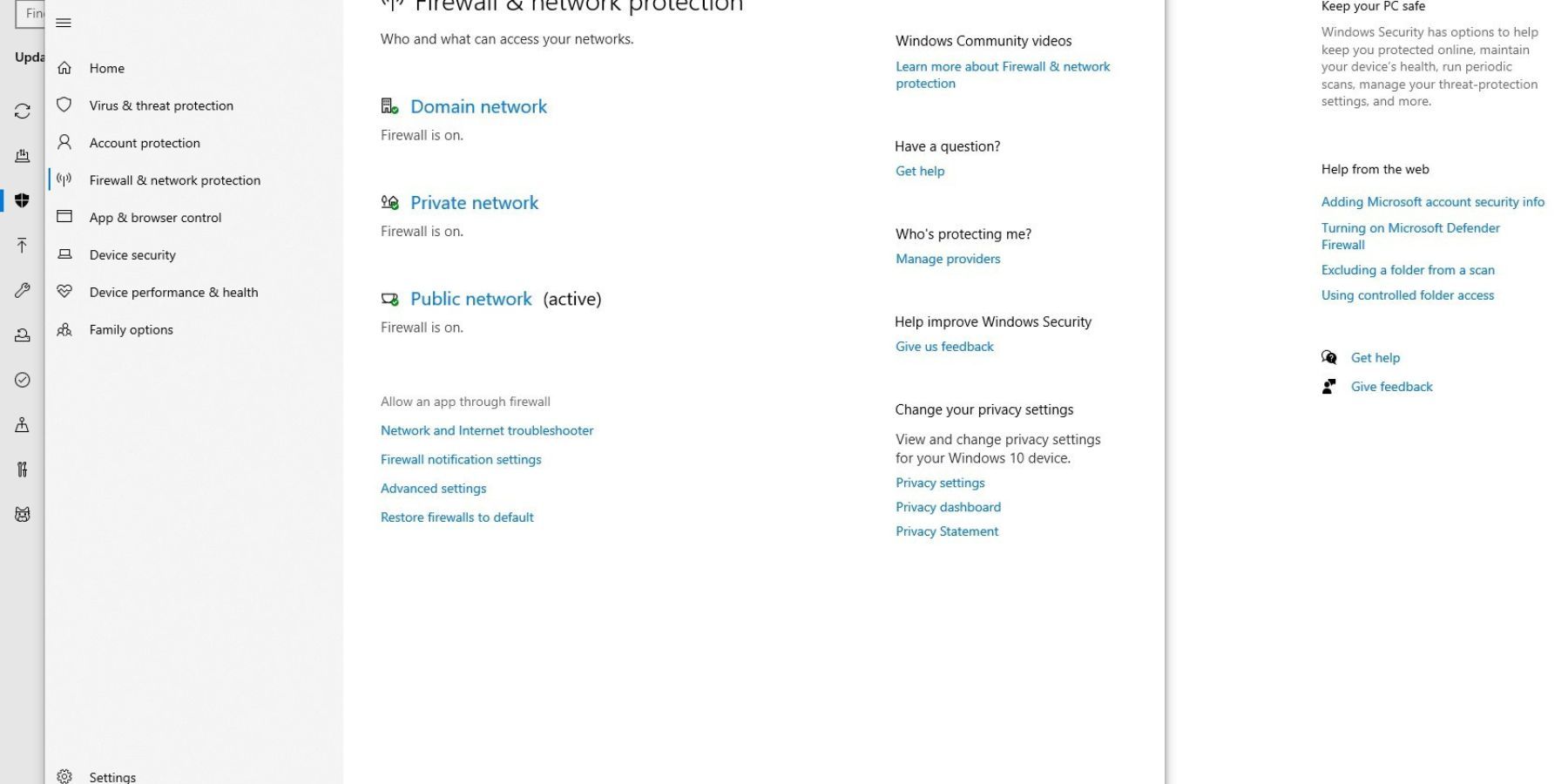
Task: Click the Give feedback person icon
Action: pyautogui.click(x=1329, y=386)
